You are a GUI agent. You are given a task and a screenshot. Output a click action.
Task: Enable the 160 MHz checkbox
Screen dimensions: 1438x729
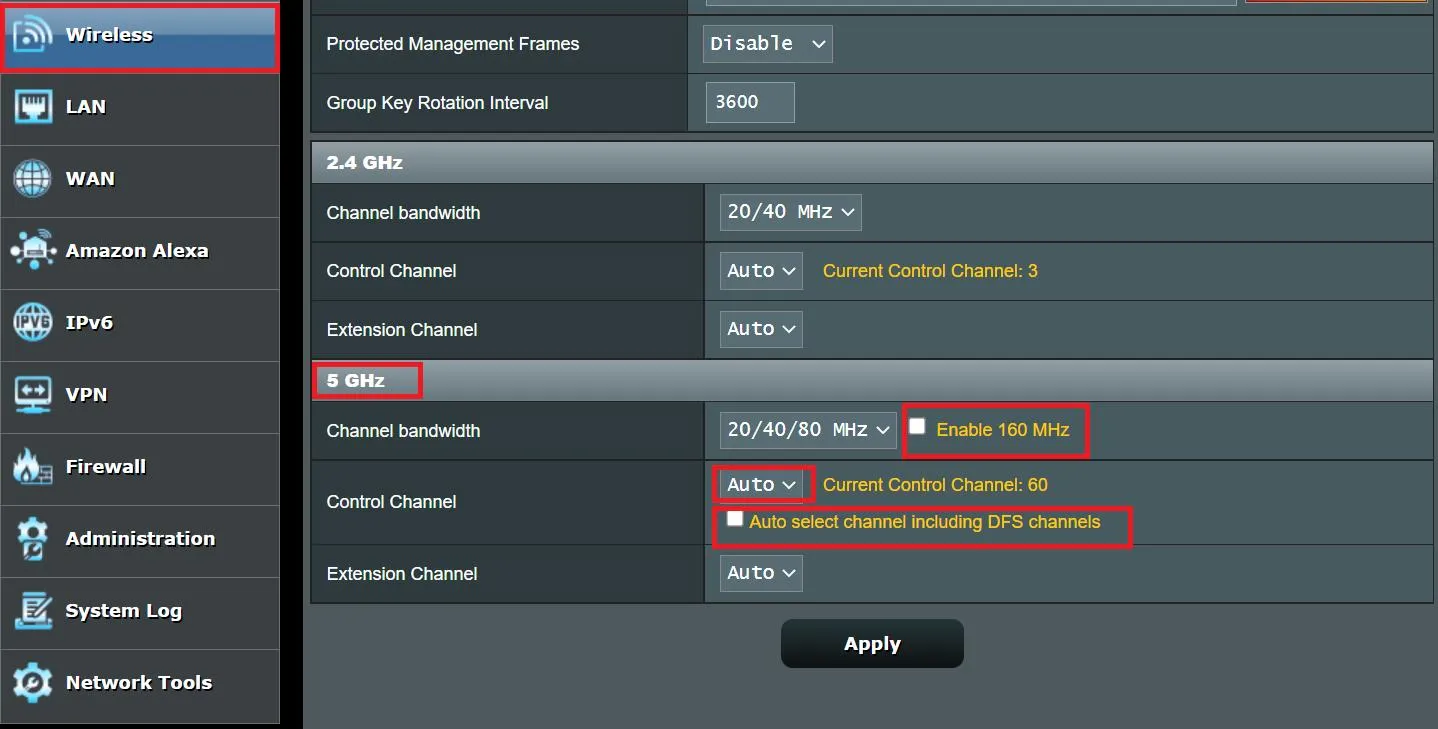click(x=917, y=427)
